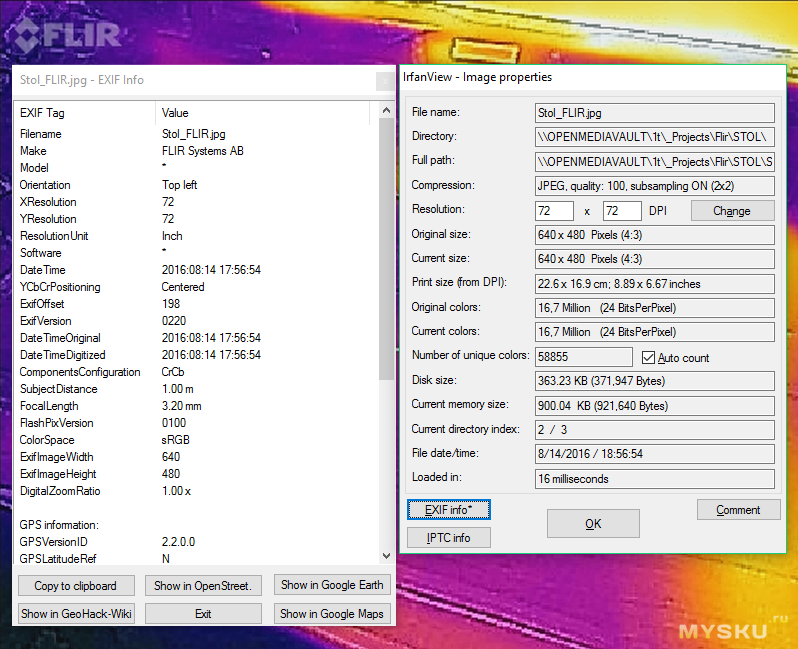Screen dimensions: 798x649
Task: Click the Current size field
Action: 655,259
